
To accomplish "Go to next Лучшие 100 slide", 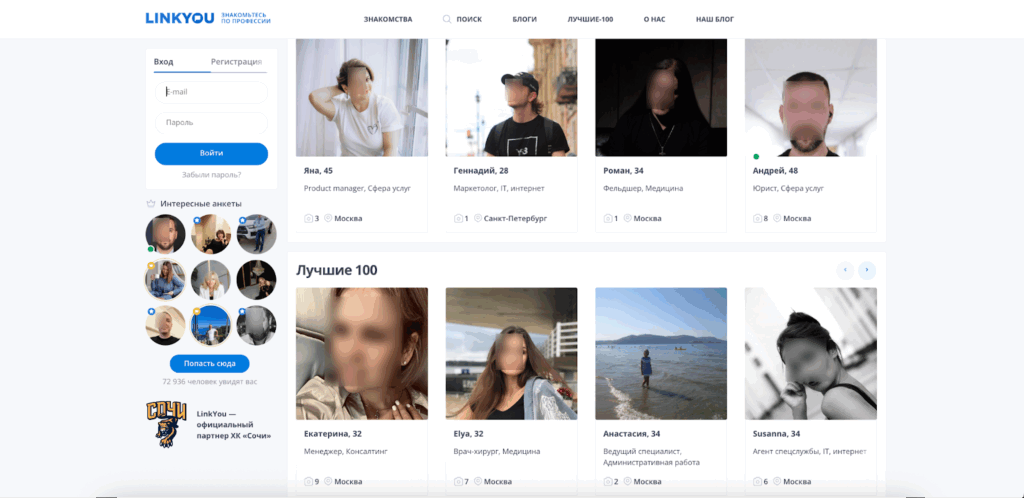I will point(866,270).
